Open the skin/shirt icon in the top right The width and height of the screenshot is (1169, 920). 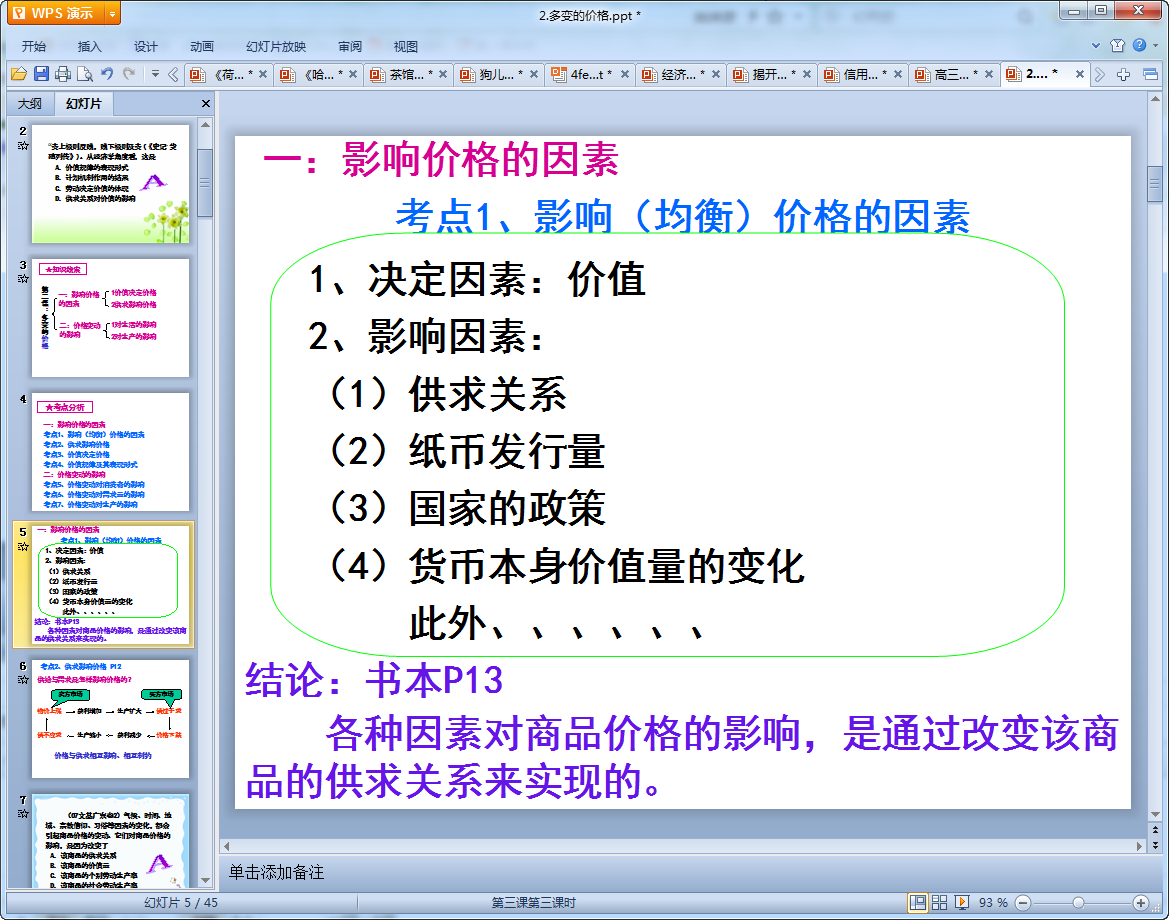(x=1117, y=45)
